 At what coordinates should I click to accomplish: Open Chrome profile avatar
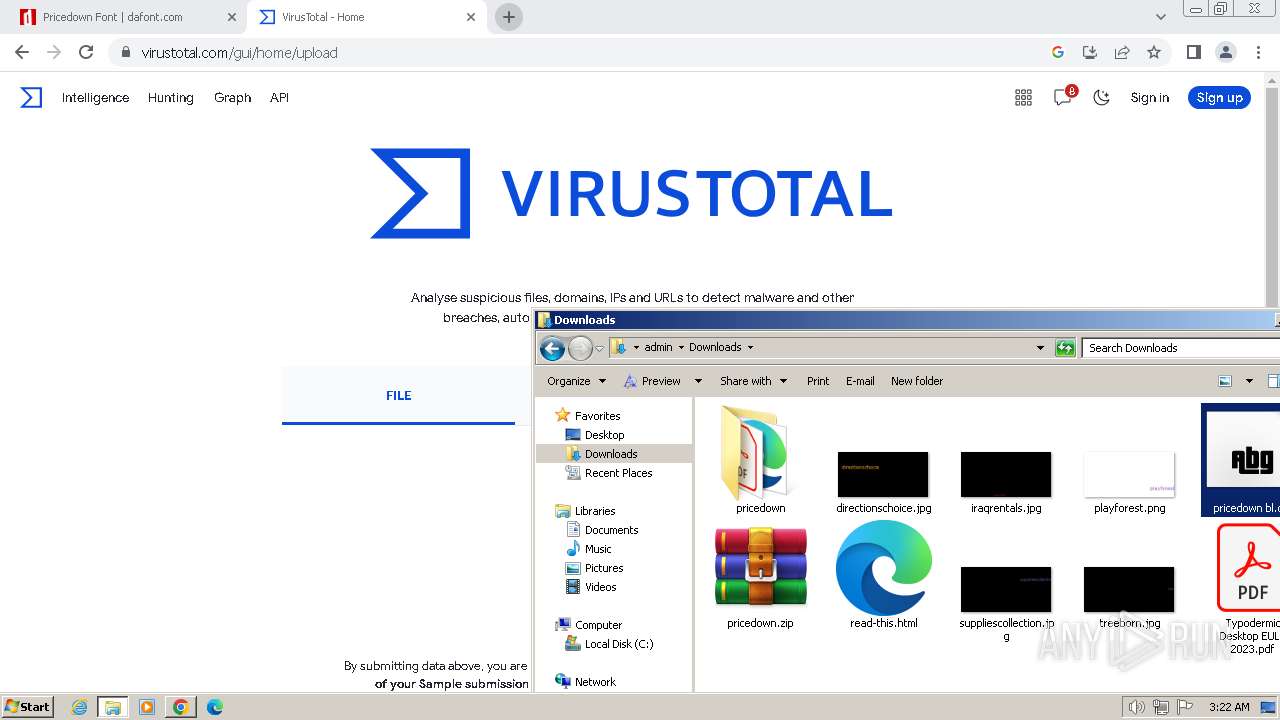click(1225, 52)
